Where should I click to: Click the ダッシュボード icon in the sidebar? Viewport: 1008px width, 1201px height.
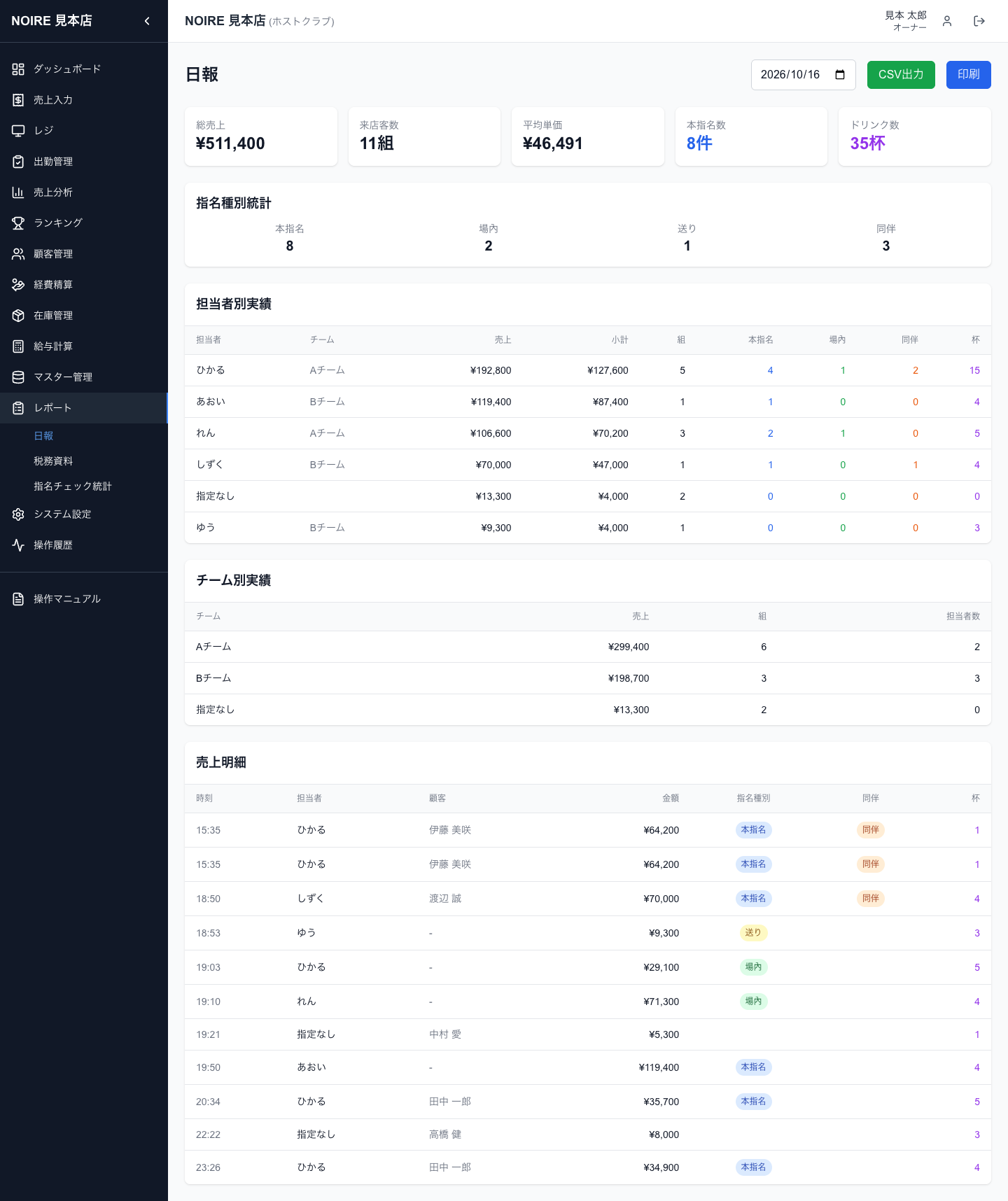pyautogui.click(x=18, y=69)
